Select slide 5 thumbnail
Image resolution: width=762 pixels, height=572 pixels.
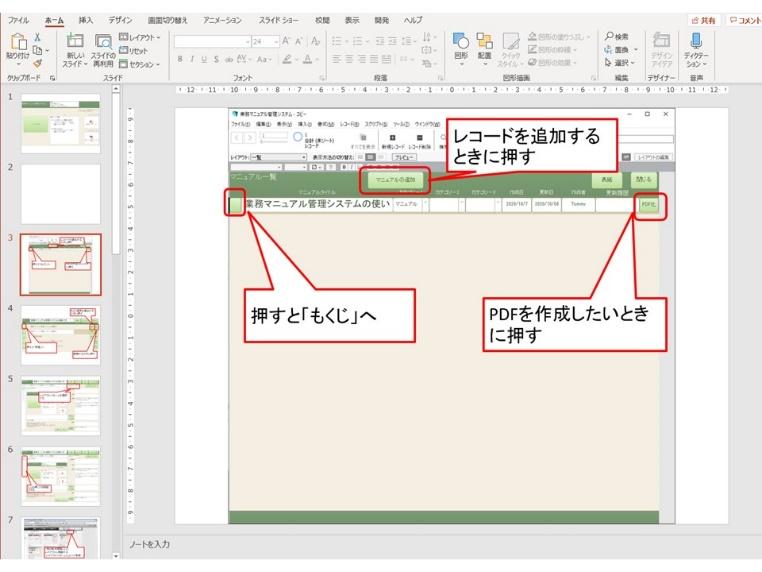pos(61,406)
